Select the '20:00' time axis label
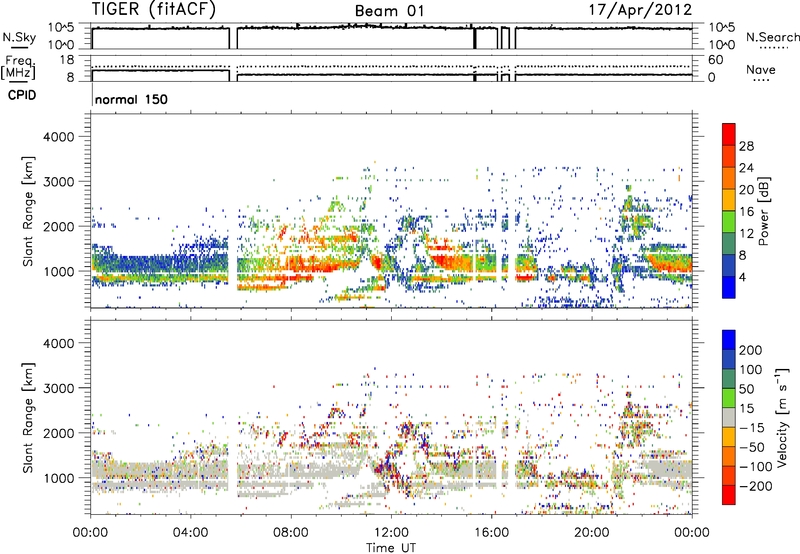This screenshot has height=554, width=800. click(x=591, y=533)
